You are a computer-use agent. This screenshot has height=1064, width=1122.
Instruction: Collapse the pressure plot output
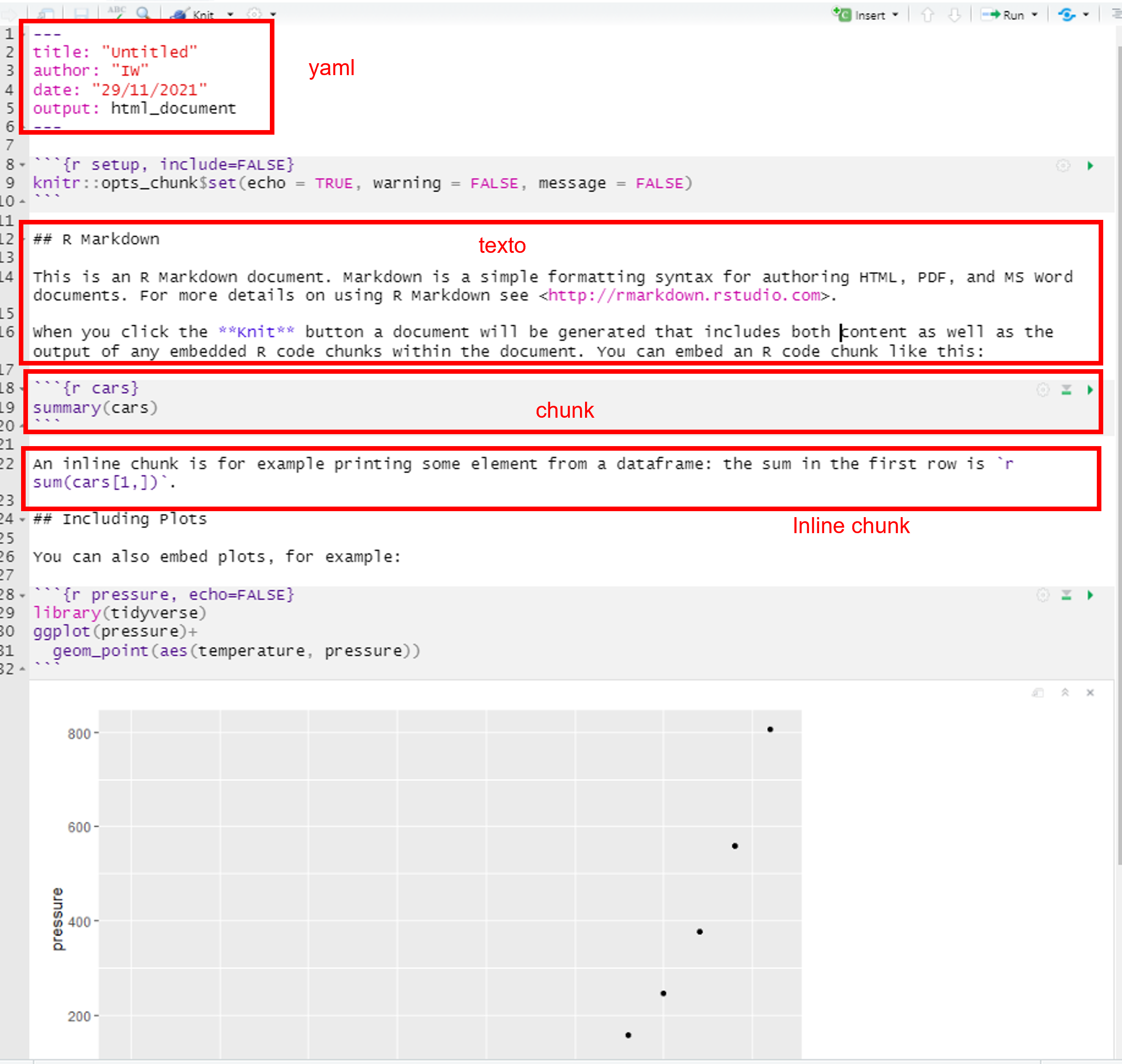click(1065, 693)
